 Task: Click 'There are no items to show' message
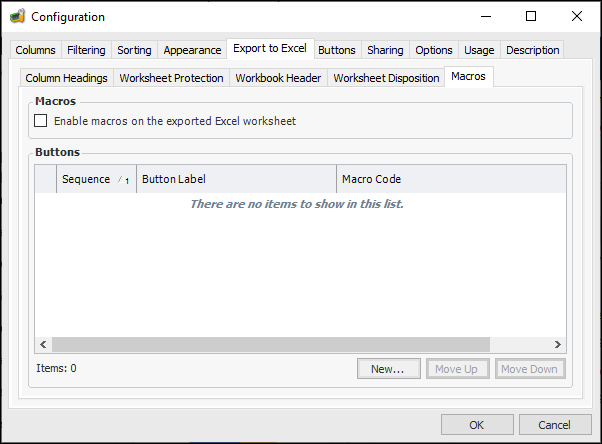[x=297, y=204]
